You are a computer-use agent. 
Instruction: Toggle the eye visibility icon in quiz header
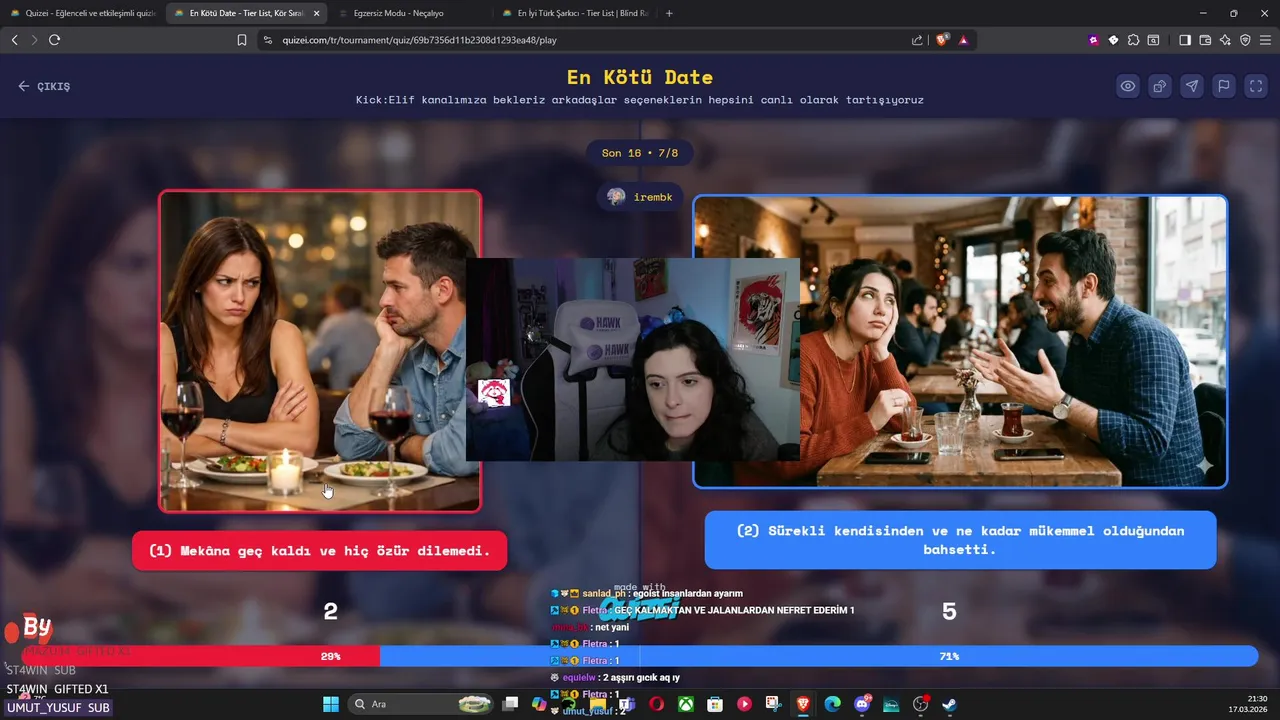point(1128,86)
